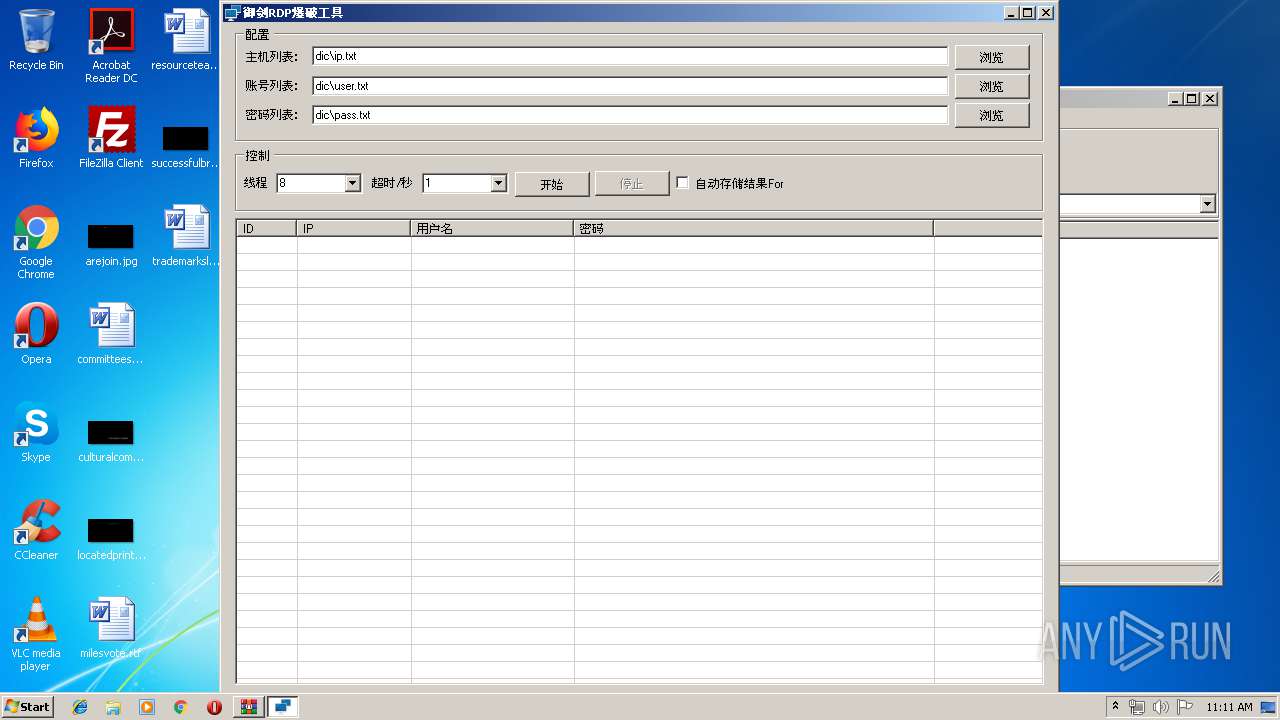
Task: Click the host list dic\ip.txt field
Action: [x=630, y=56]
